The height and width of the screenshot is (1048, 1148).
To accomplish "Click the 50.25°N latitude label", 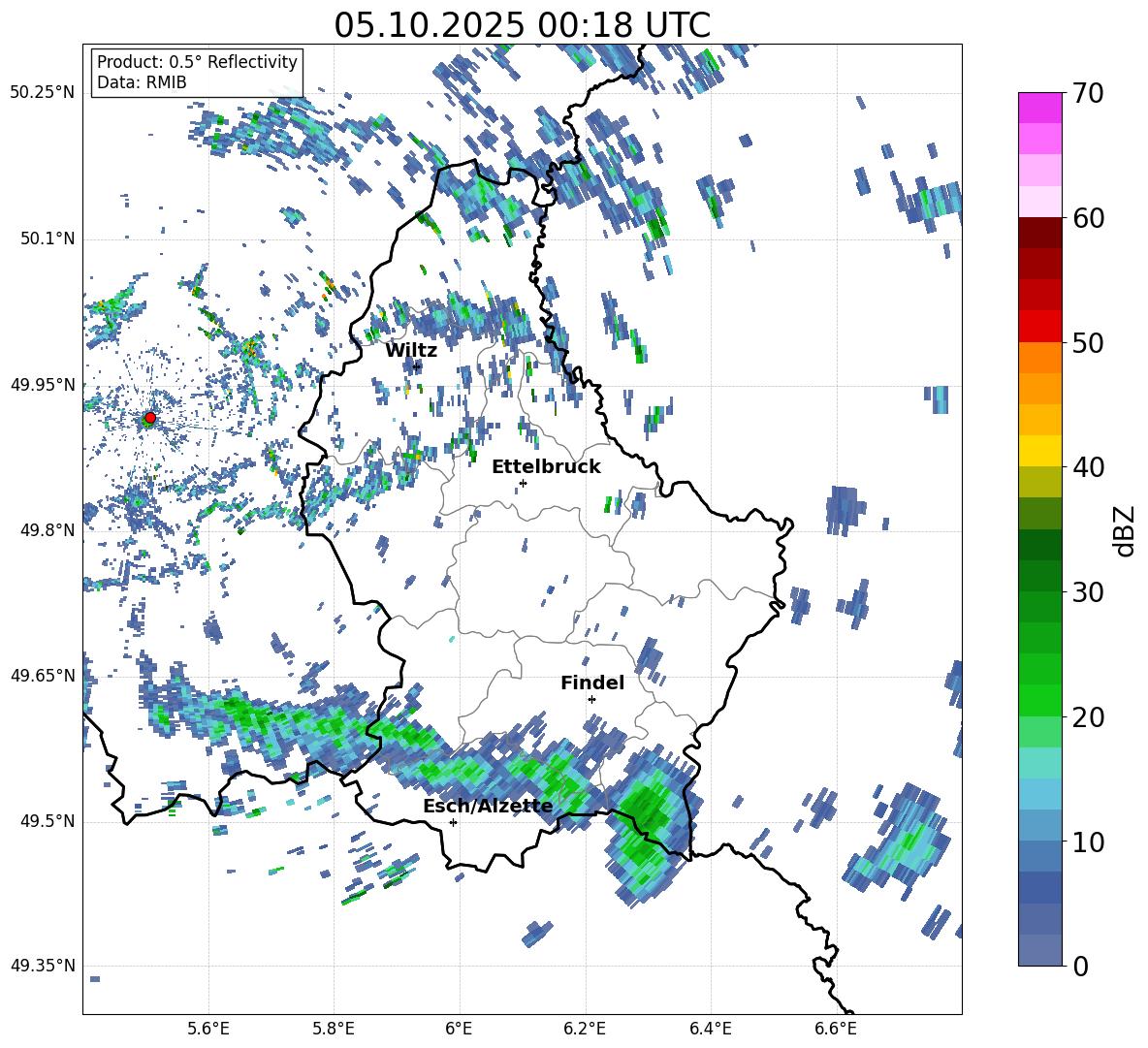I will 43,93.
